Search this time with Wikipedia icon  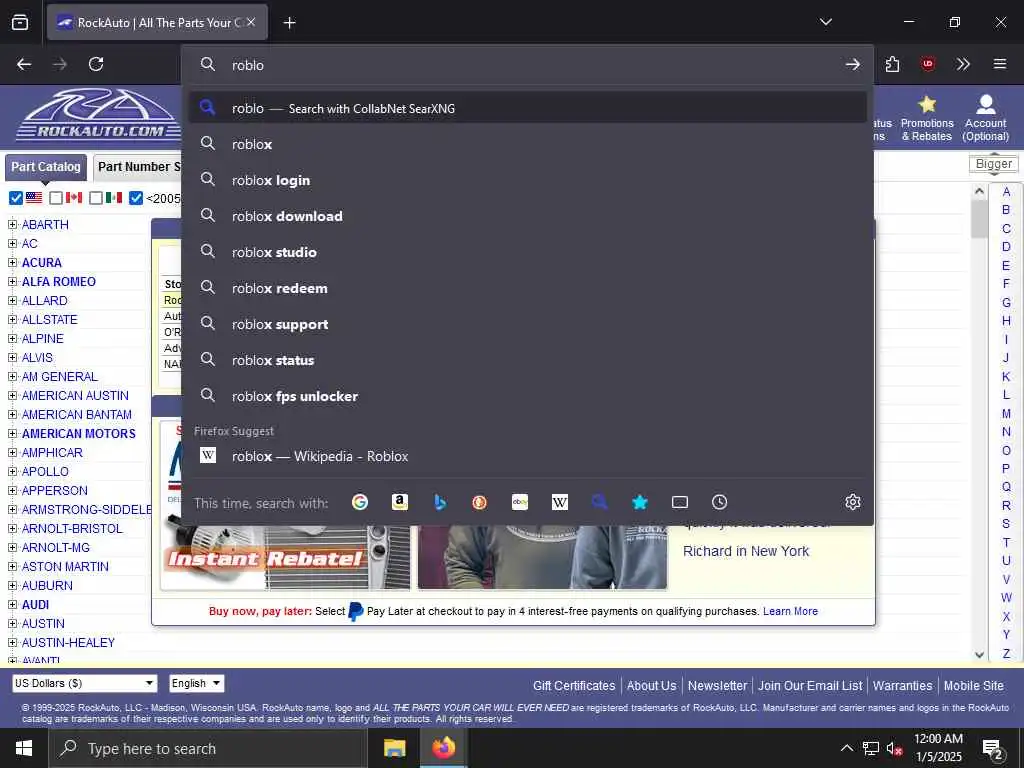(x=560, y=502)
